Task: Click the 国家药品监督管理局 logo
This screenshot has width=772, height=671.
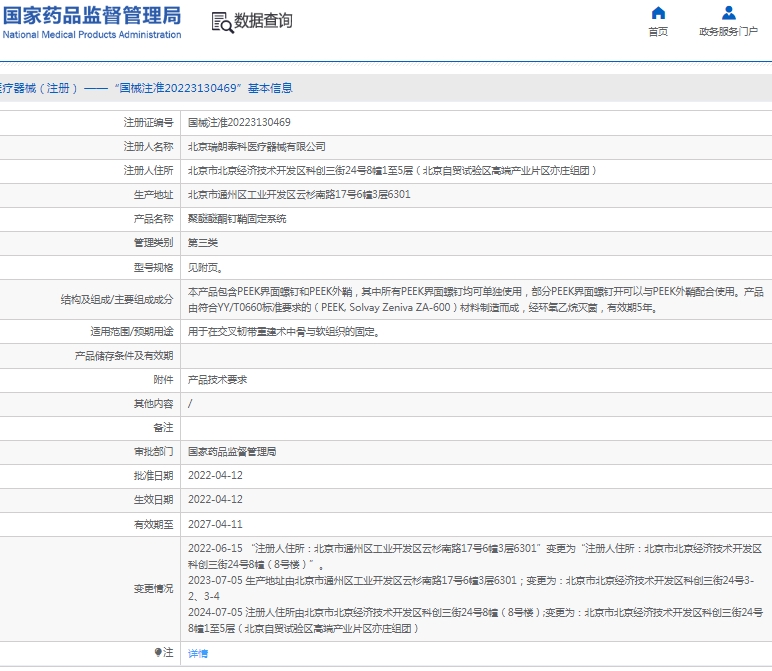Action: (x=91, y=14)
